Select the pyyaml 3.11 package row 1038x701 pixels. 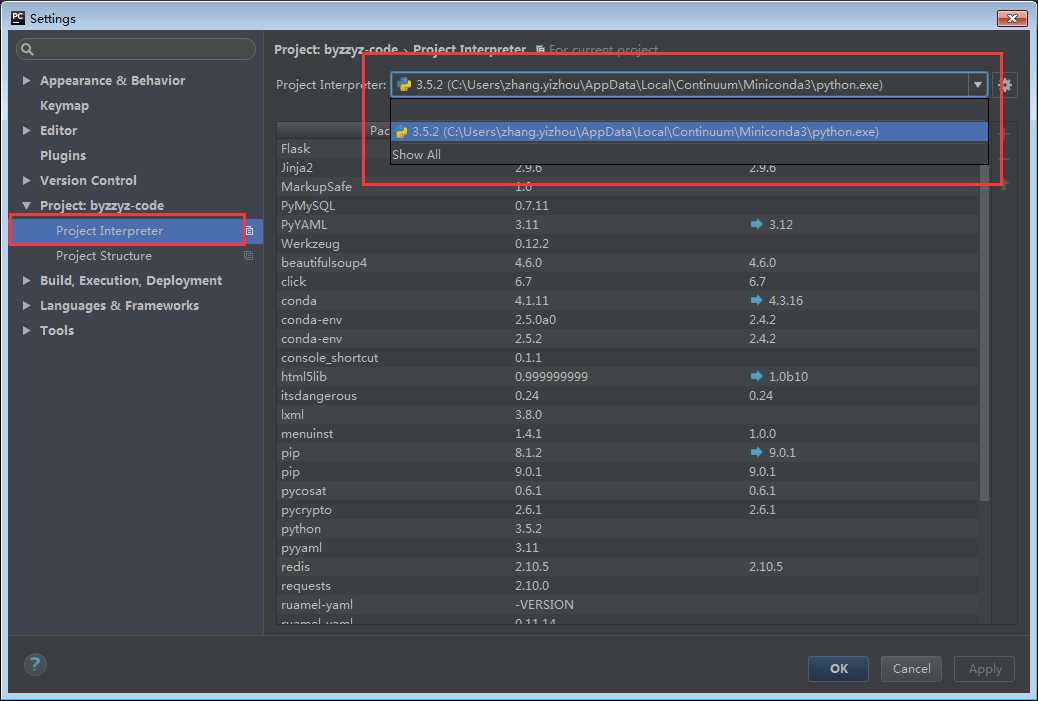628,548
